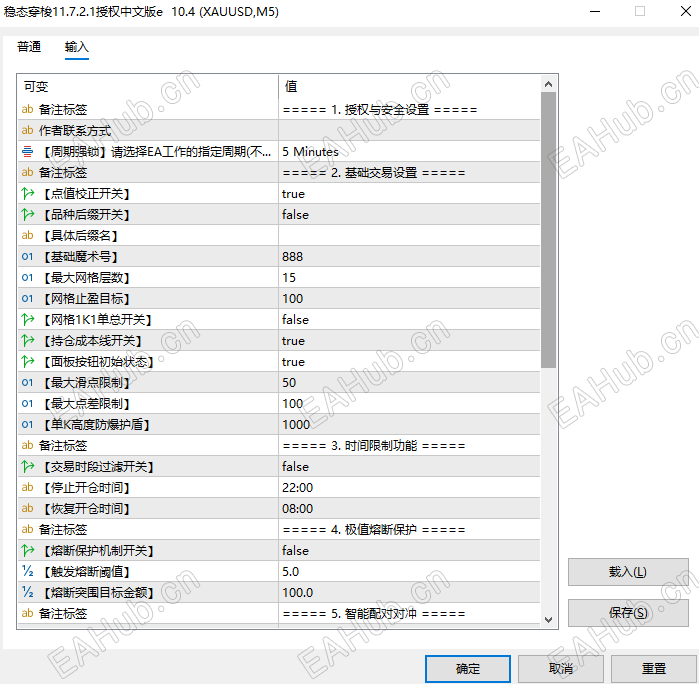Click the 保存(S) button
The height and width of the screenshot is (684, 699).
628,613
